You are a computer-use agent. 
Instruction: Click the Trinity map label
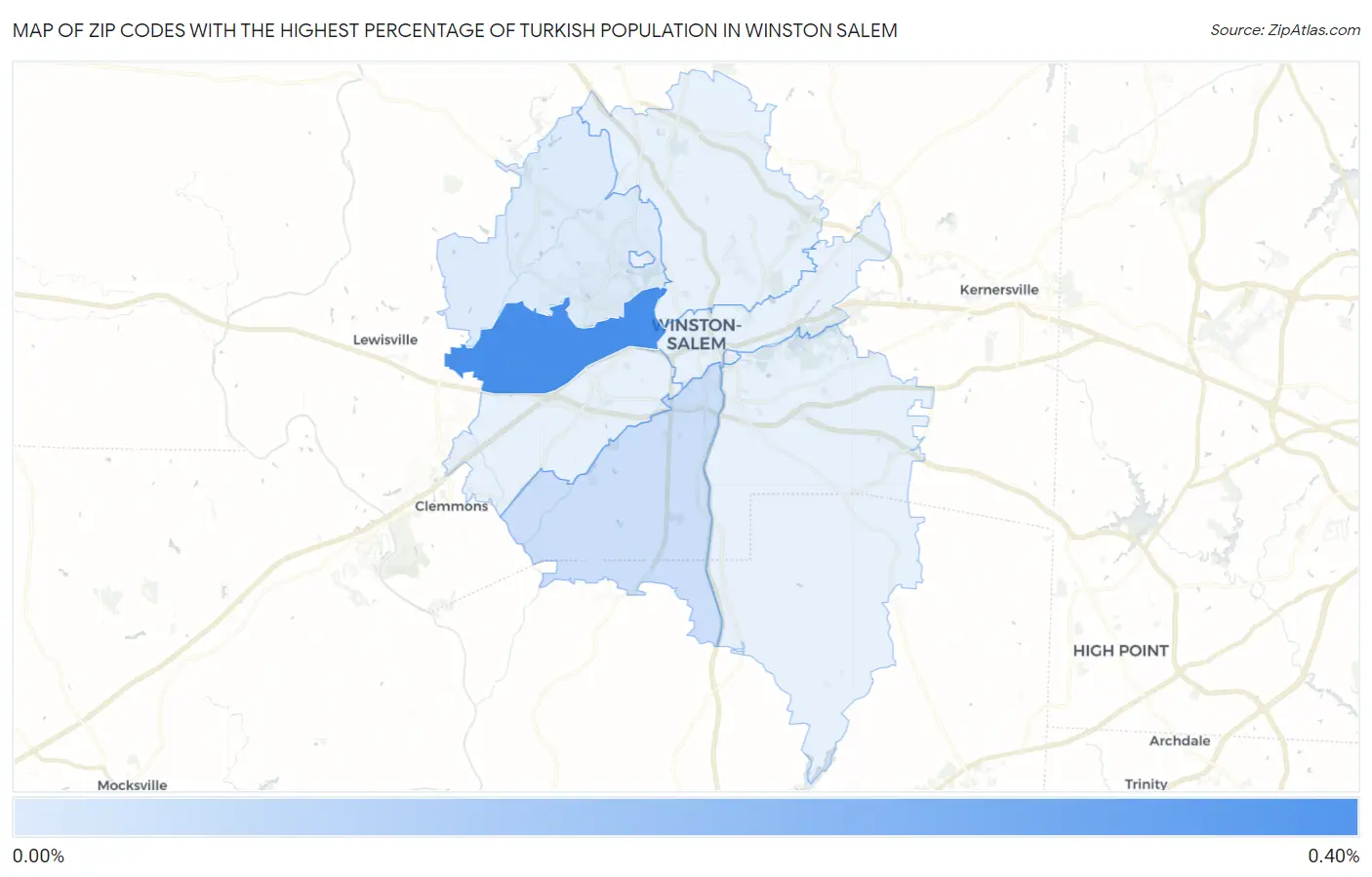tap(1146, 783)
